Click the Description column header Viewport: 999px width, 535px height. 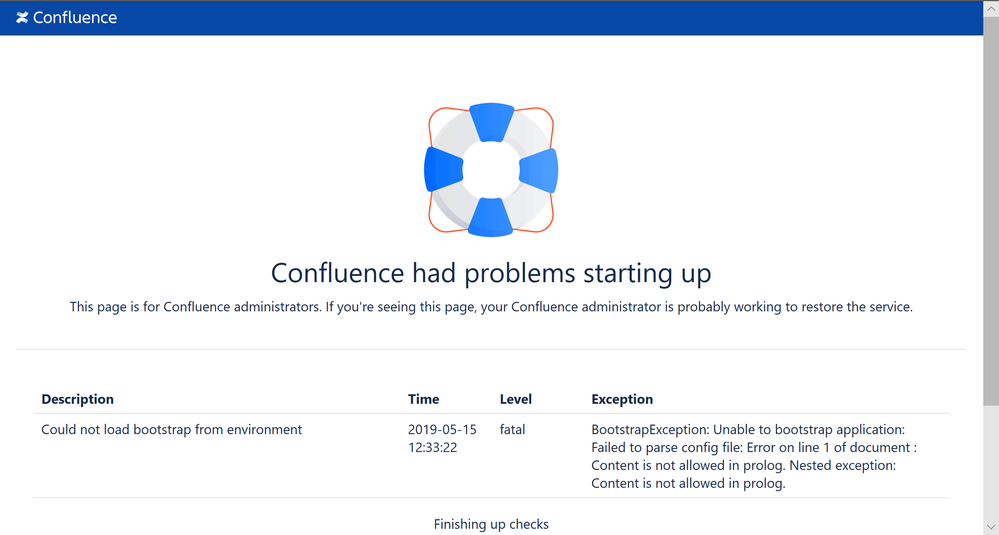[78, 399]
